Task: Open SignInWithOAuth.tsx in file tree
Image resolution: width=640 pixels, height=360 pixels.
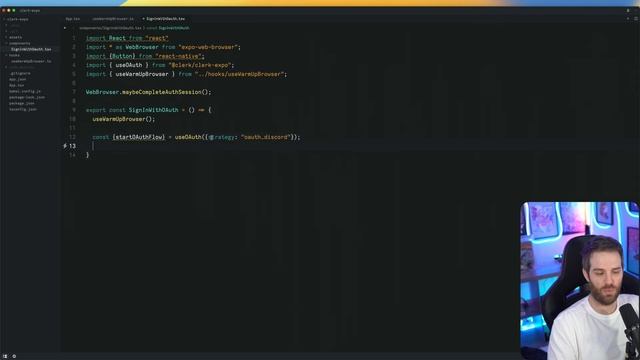Action: point(31,49)
